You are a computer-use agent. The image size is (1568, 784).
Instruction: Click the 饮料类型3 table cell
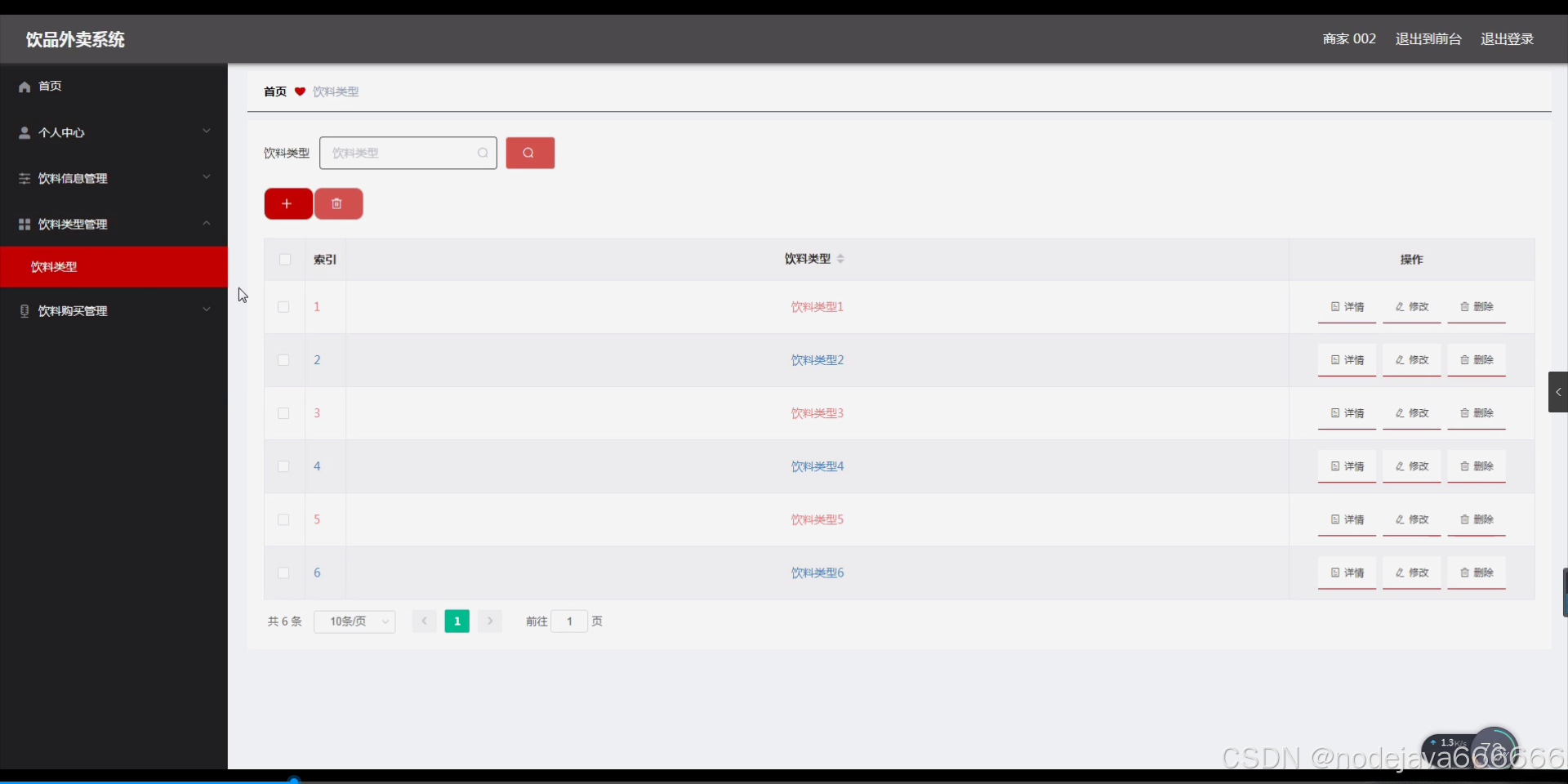pos(817,413)
